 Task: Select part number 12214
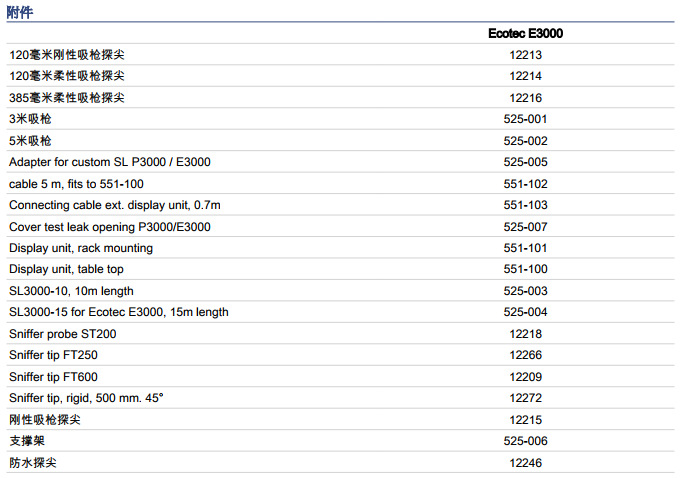coord(525,76)
